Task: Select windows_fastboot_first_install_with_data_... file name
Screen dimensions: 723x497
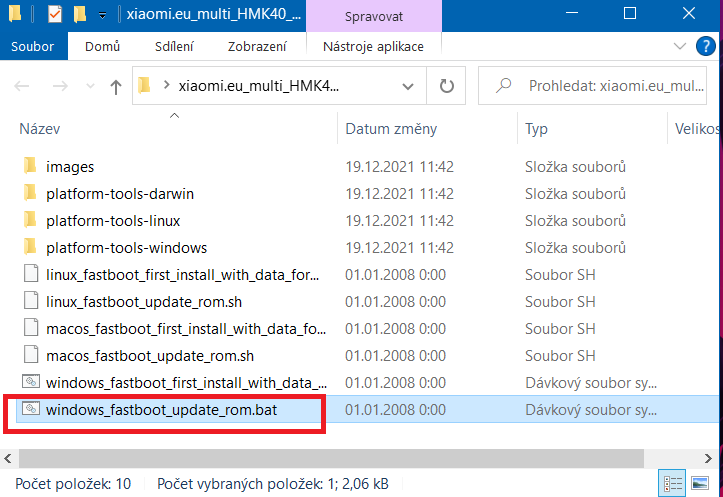Action: point(186,383)
